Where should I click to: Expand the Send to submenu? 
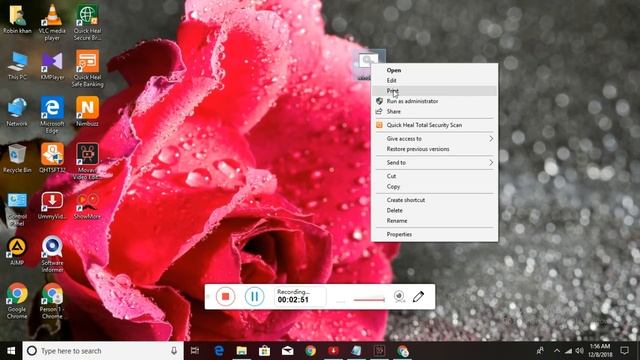point(434,162)
